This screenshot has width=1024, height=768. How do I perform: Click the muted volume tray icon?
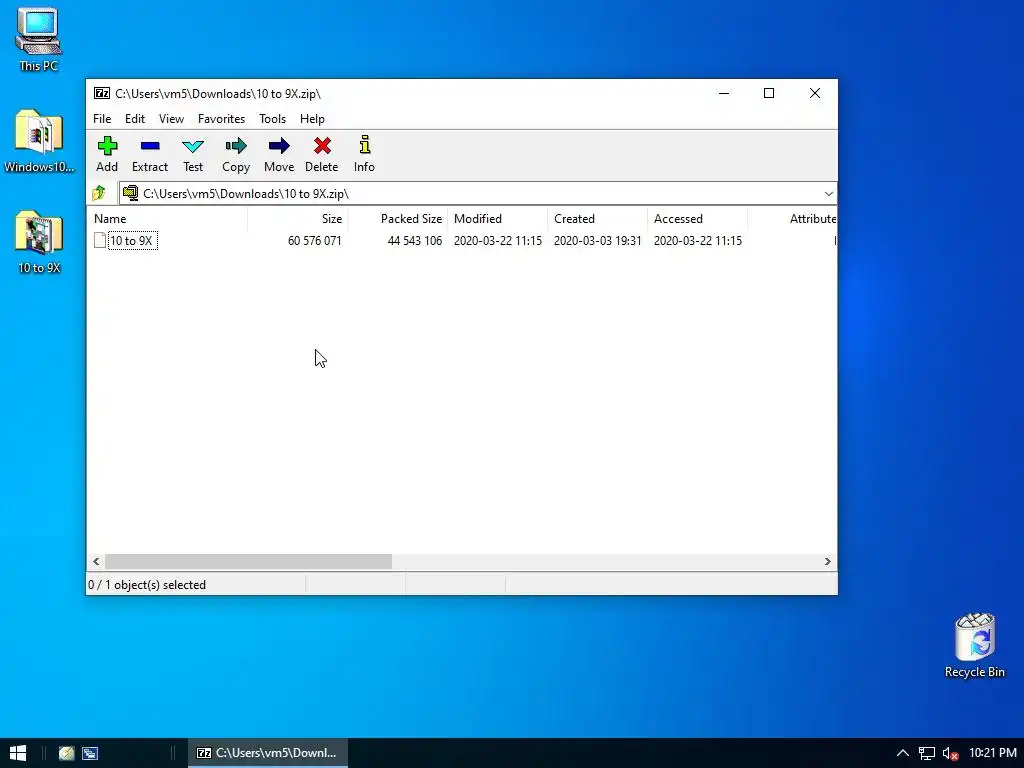[x=950, y=753]
